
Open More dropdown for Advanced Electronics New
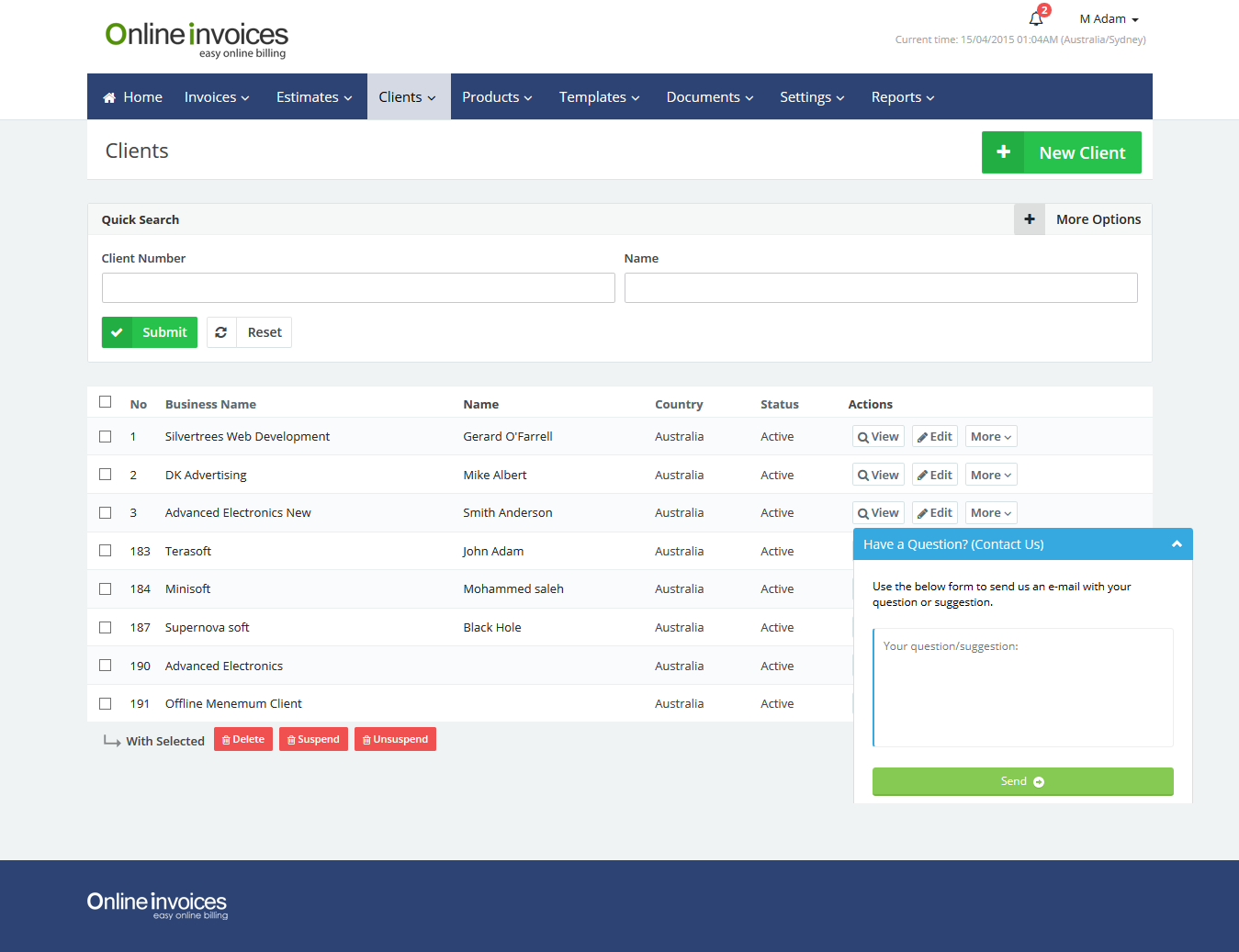[x=990, y=513]
